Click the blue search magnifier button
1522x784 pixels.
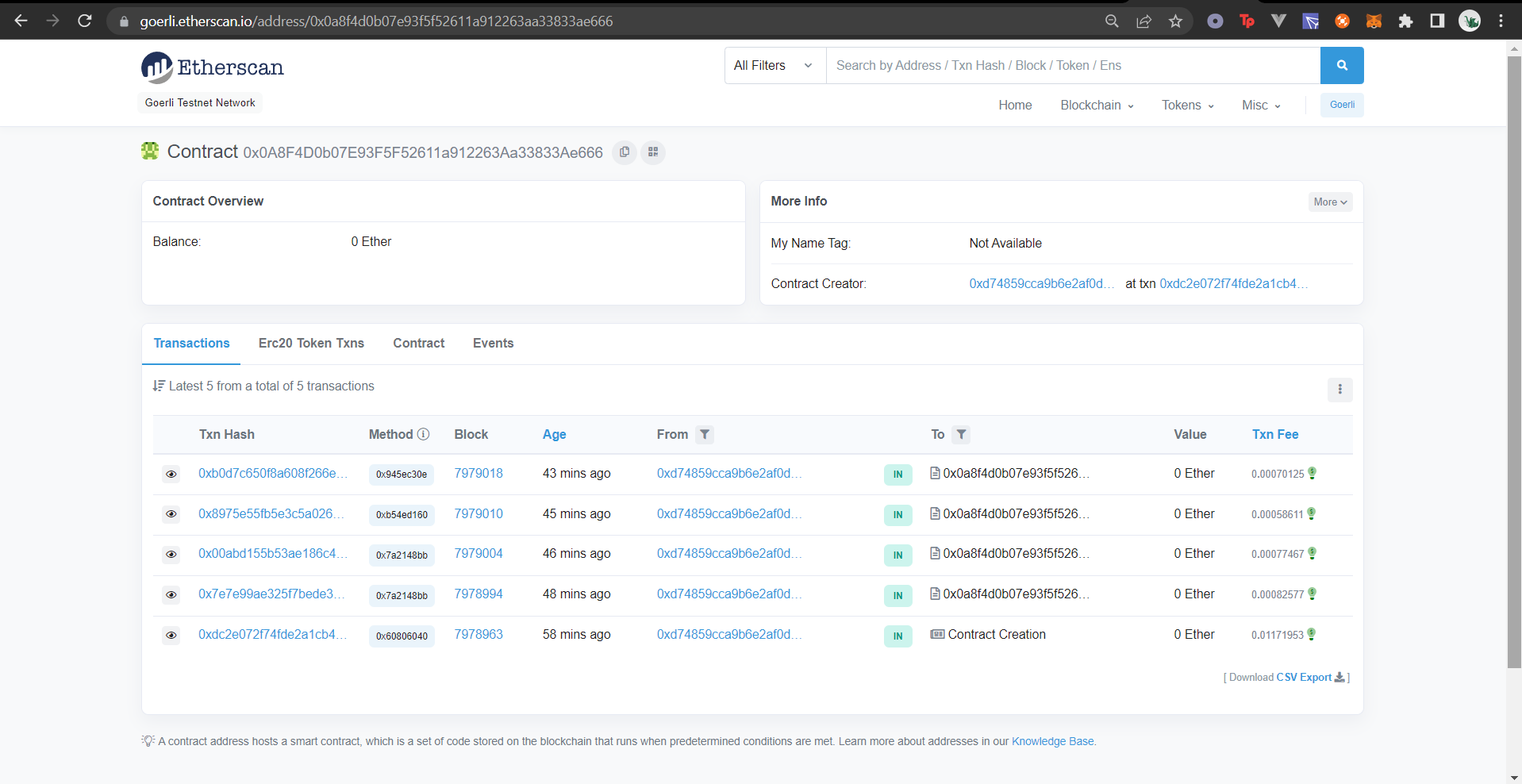[x=1342, y=65]
